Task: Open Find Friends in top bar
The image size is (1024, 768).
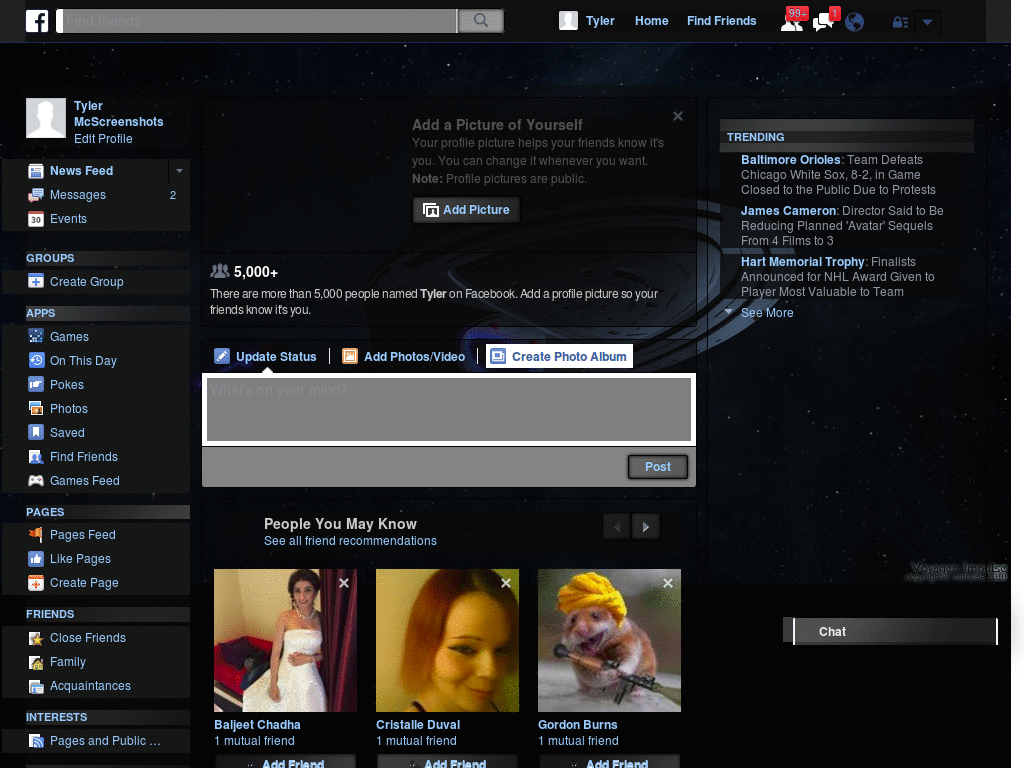Action: (722, 21)
